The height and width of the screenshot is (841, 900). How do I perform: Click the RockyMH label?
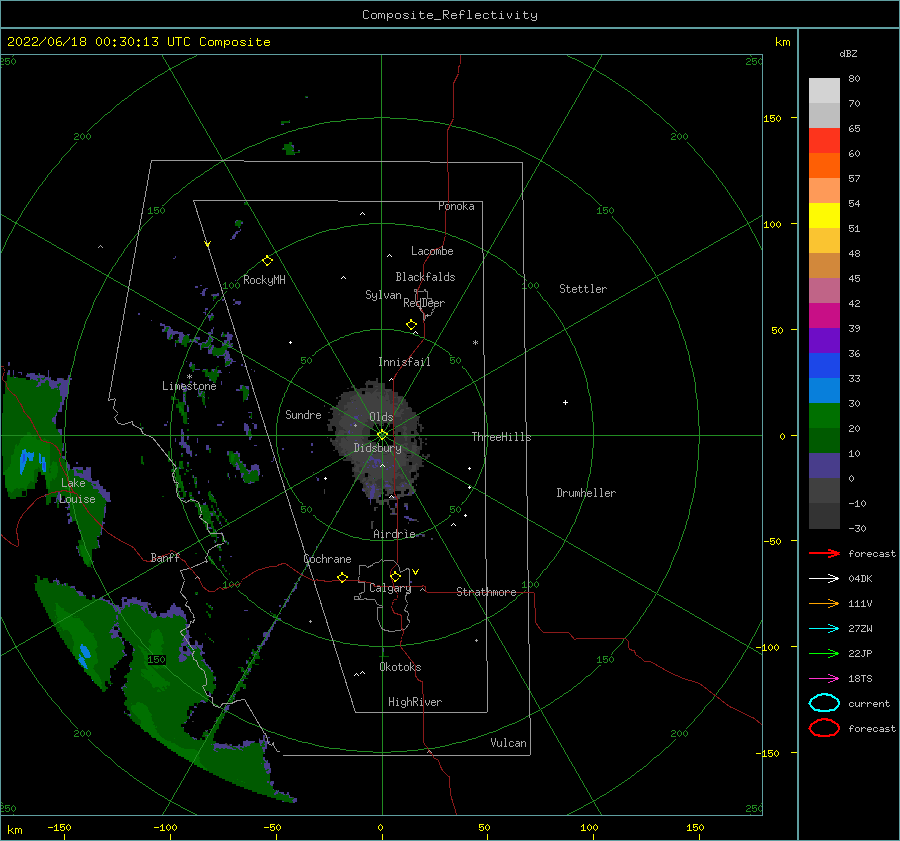[264, 280]
